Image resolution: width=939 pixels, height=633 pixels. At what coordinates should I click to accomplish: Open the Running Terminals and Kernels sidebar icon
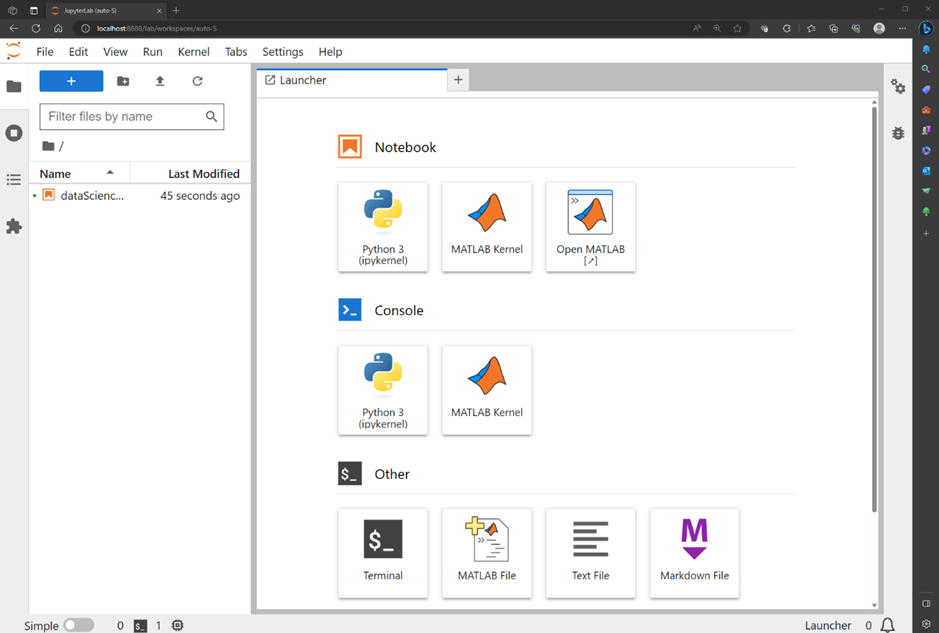(14, 133)
